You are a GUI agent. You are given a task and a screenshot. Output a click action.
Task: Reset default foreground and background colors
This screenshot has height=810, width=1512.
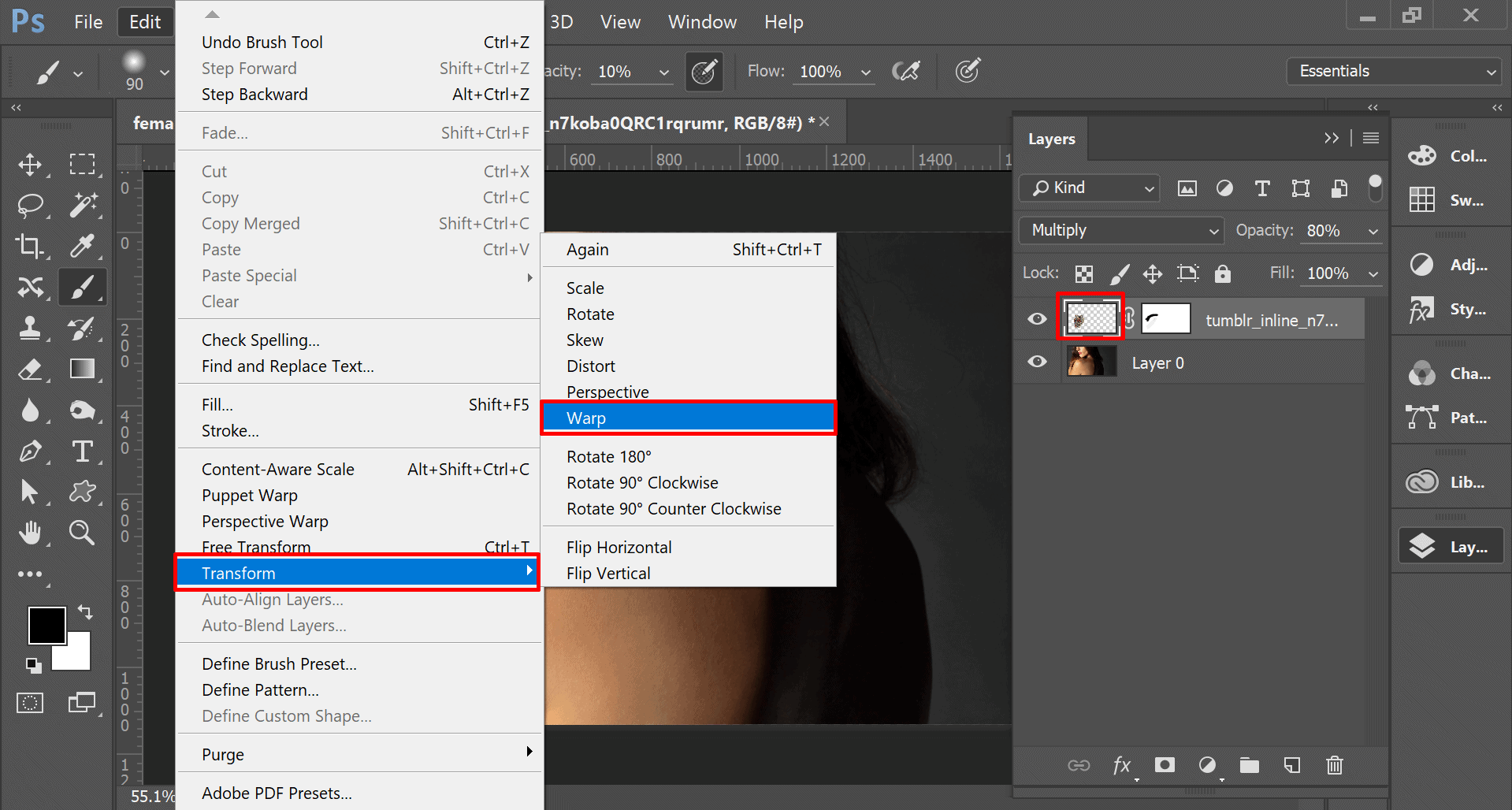[33, 665]
